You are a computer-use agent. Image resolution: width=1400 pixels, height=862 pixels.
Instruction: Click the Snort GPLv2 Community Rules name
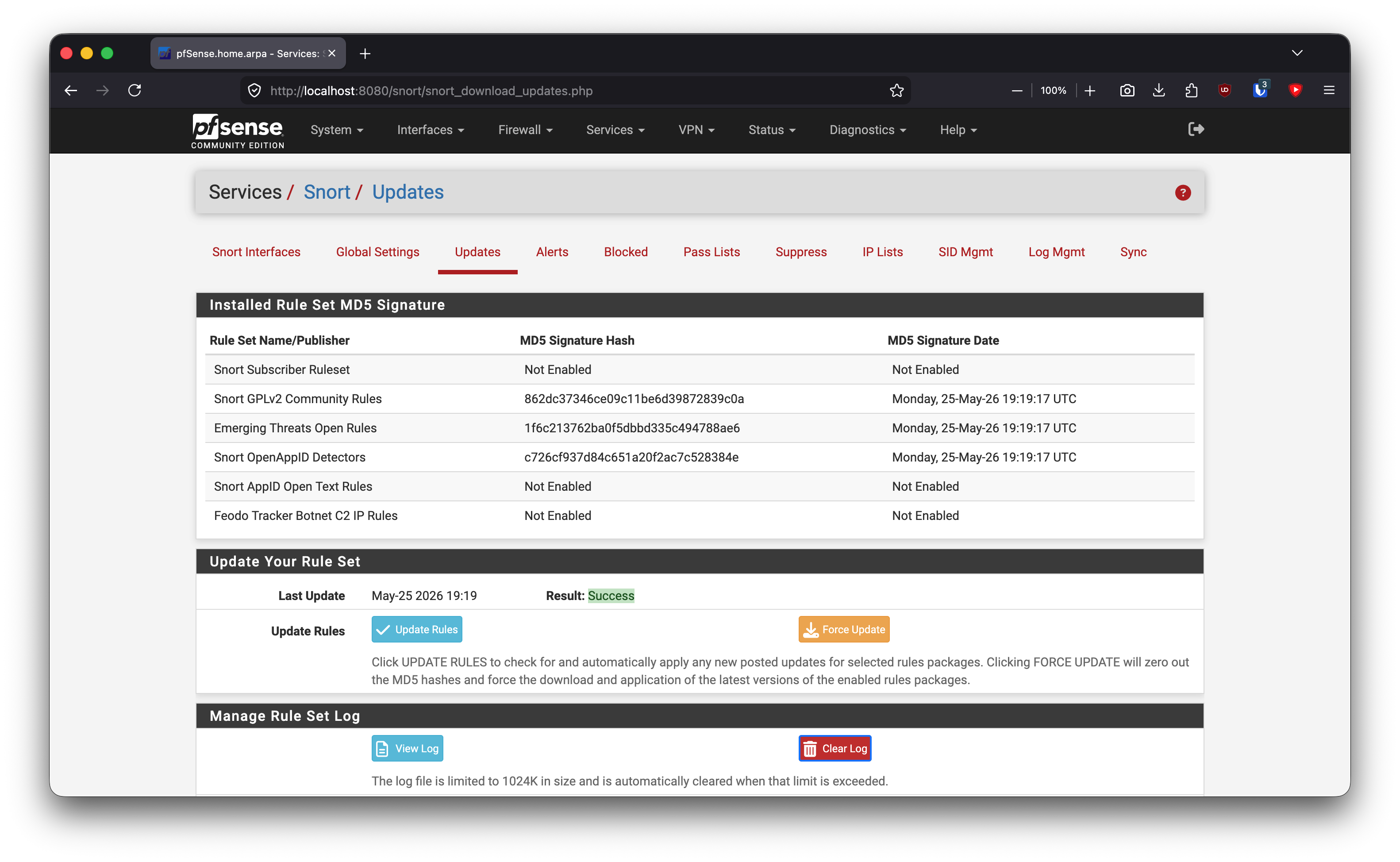tap(297, 399)
